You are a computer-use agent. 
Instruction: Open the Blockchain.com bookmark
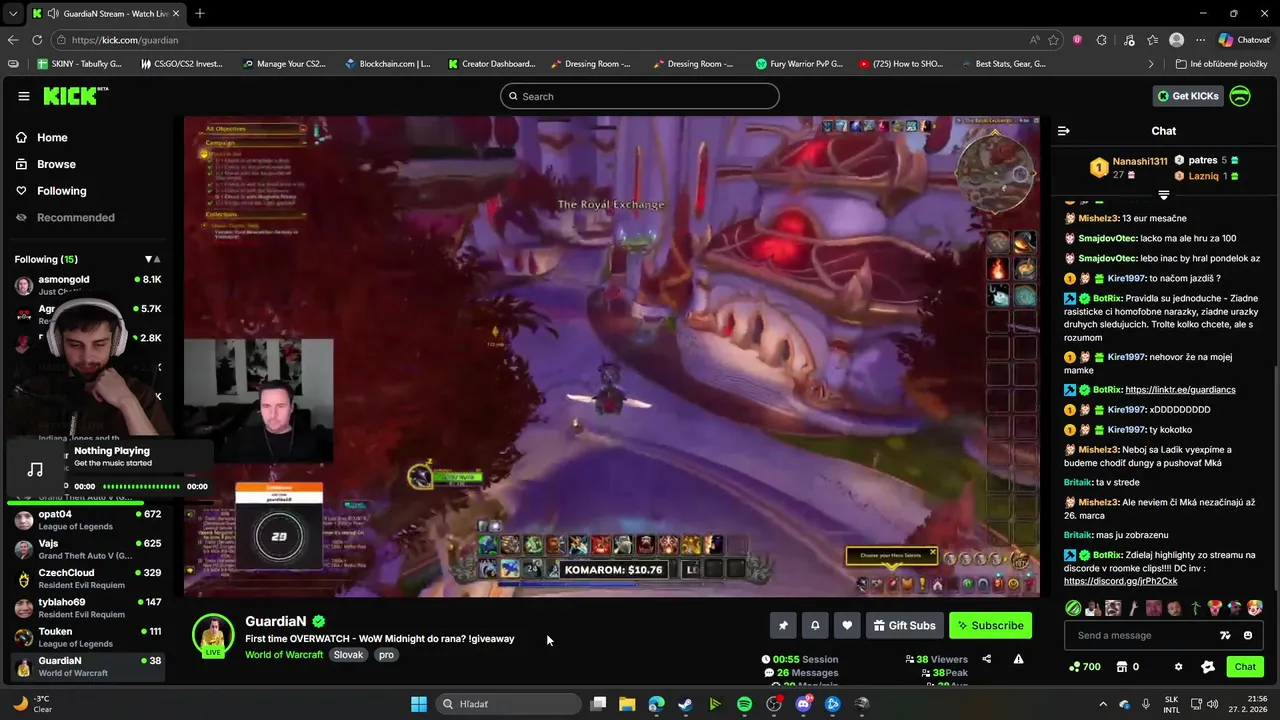point(387,64)
